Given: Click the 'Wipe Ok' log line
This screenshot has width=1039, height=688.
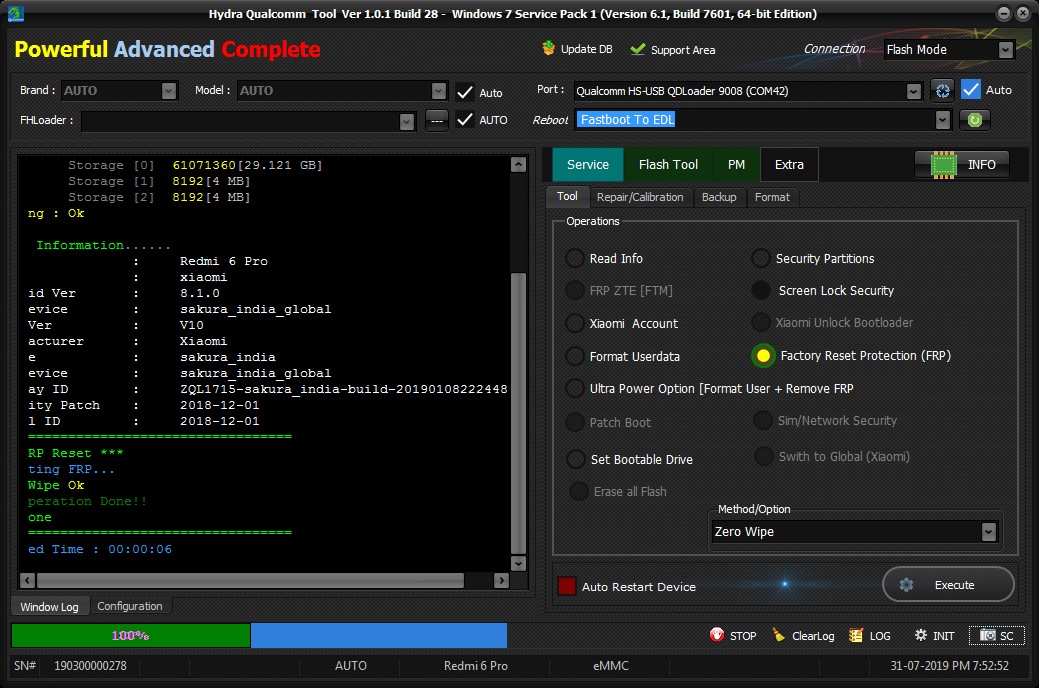Looking at the screenshot, I should point(56,485).
